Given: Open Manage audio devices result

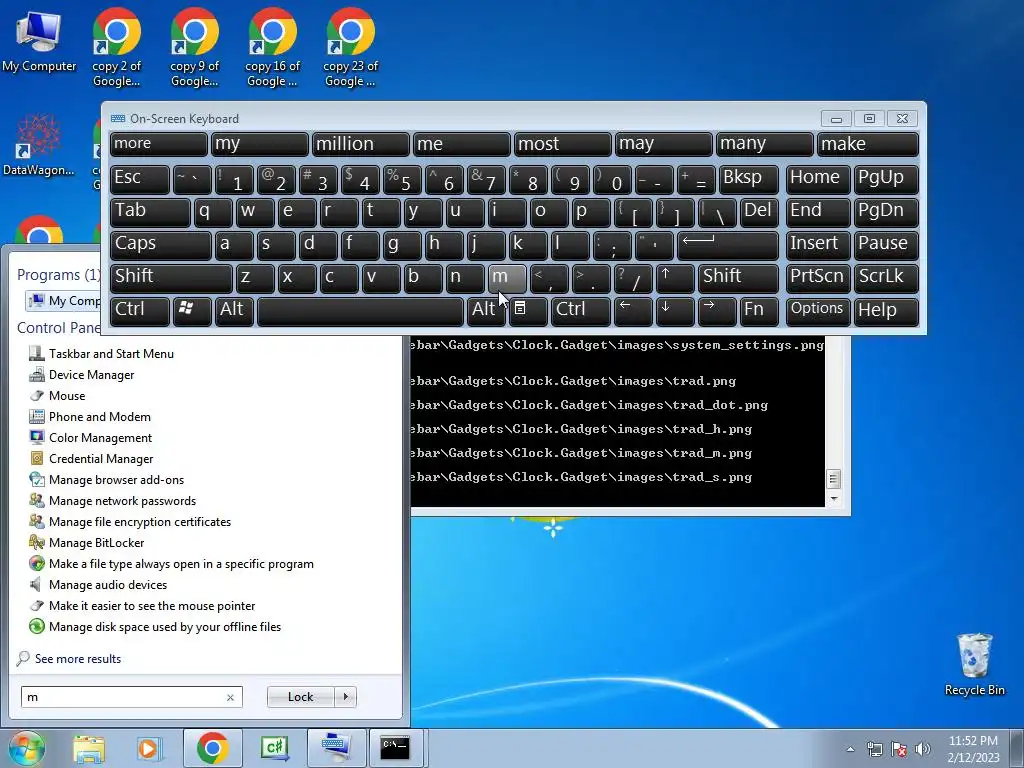Looking at the screenshot, I should [x=98, y=585].
